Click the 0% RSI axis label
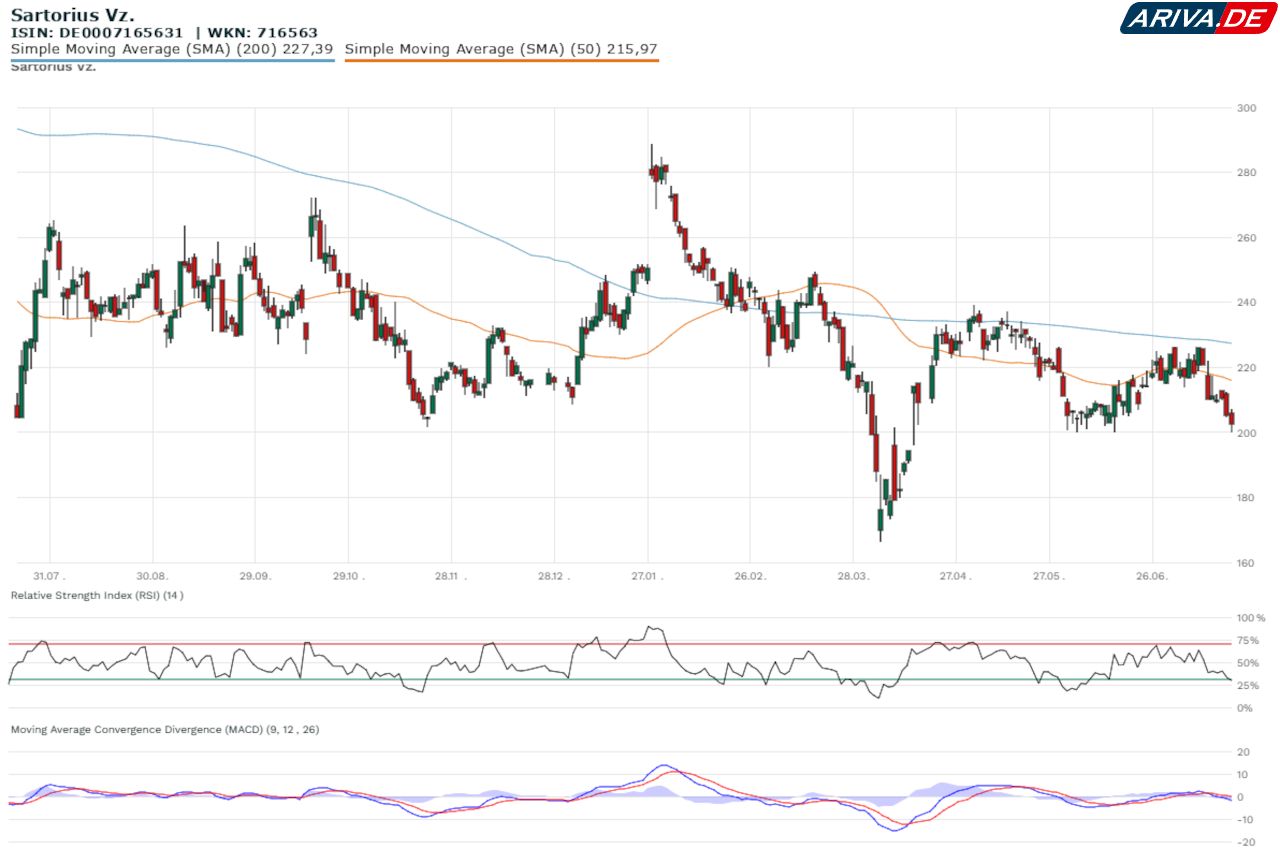Image resolution: width=1280 pixels, height=850 pixels. pos(1245,708)
